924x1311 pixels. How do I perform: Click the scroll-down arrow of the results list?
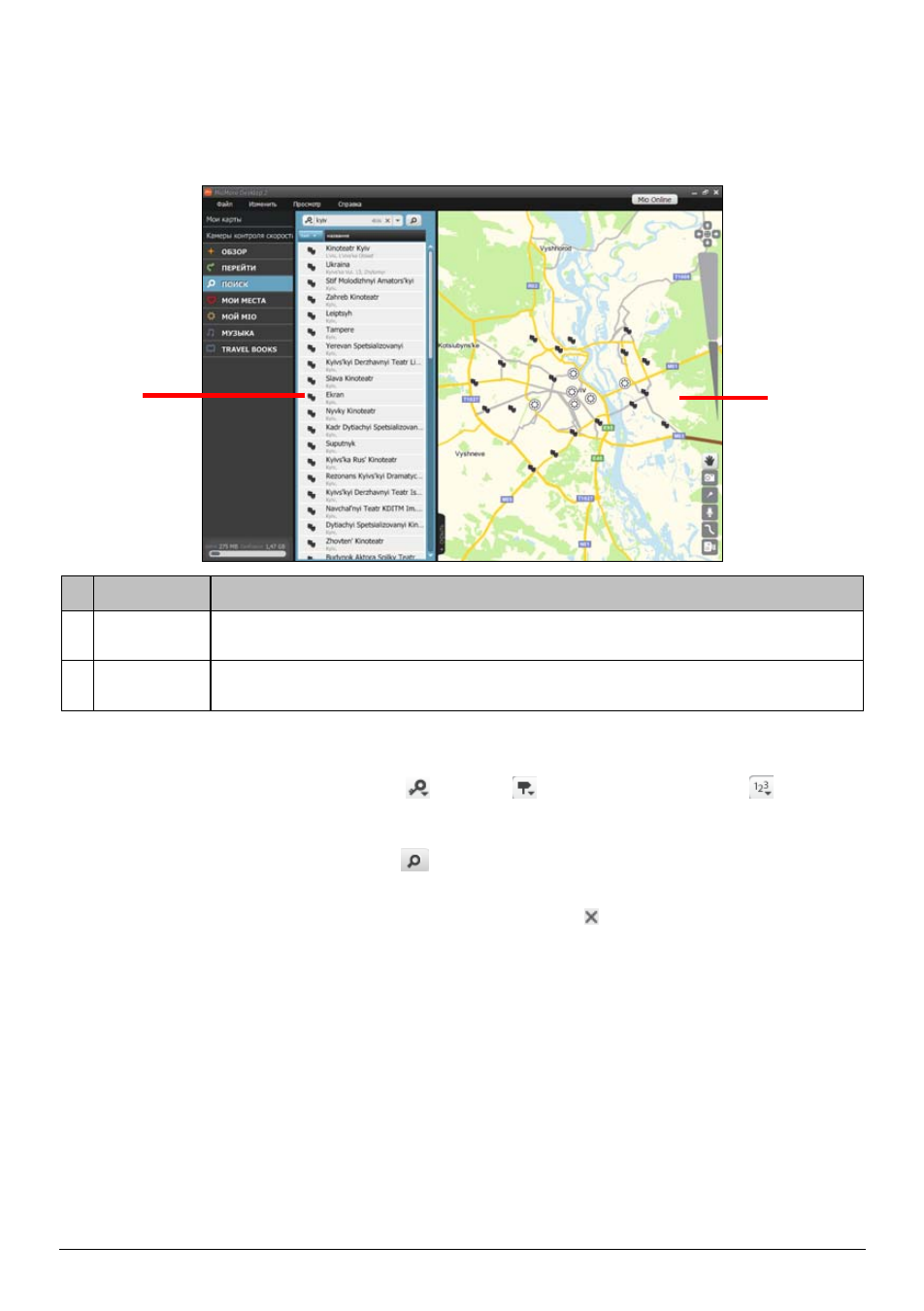point(431,556)
